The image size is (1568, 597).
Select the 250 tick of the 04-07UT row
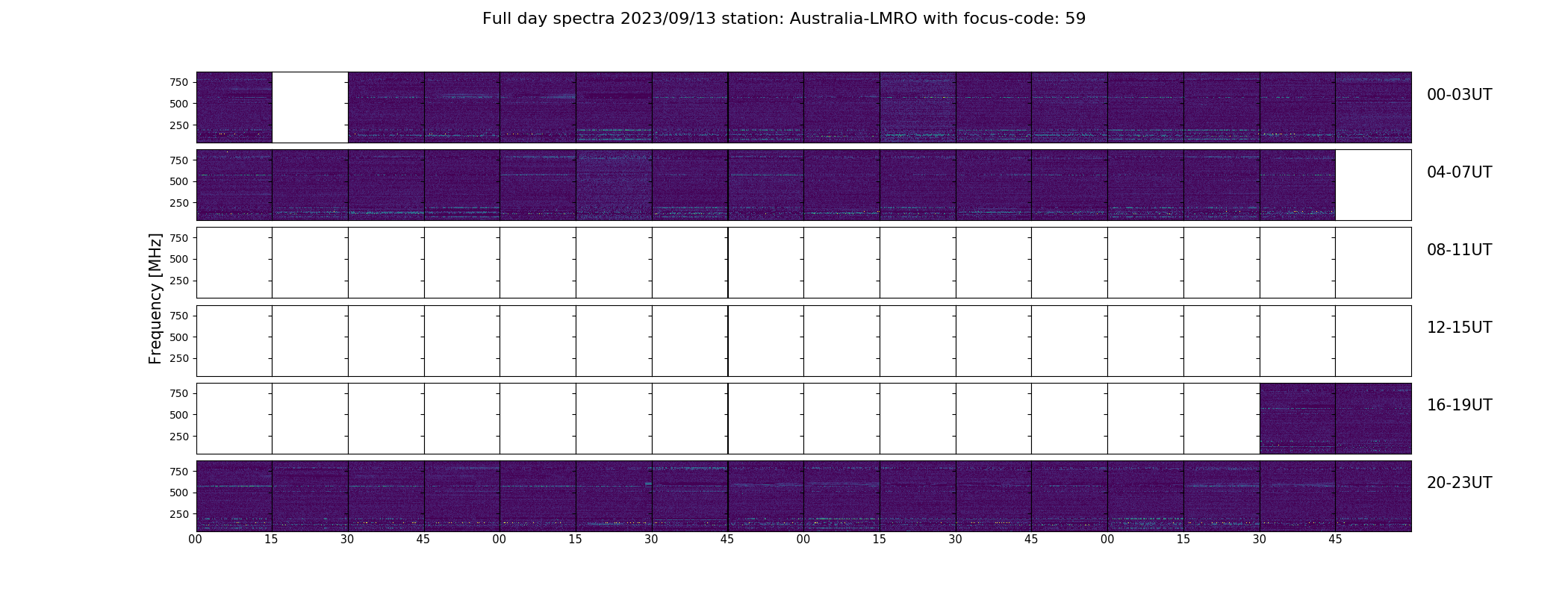pyautogui.click(x=179, y=203)
